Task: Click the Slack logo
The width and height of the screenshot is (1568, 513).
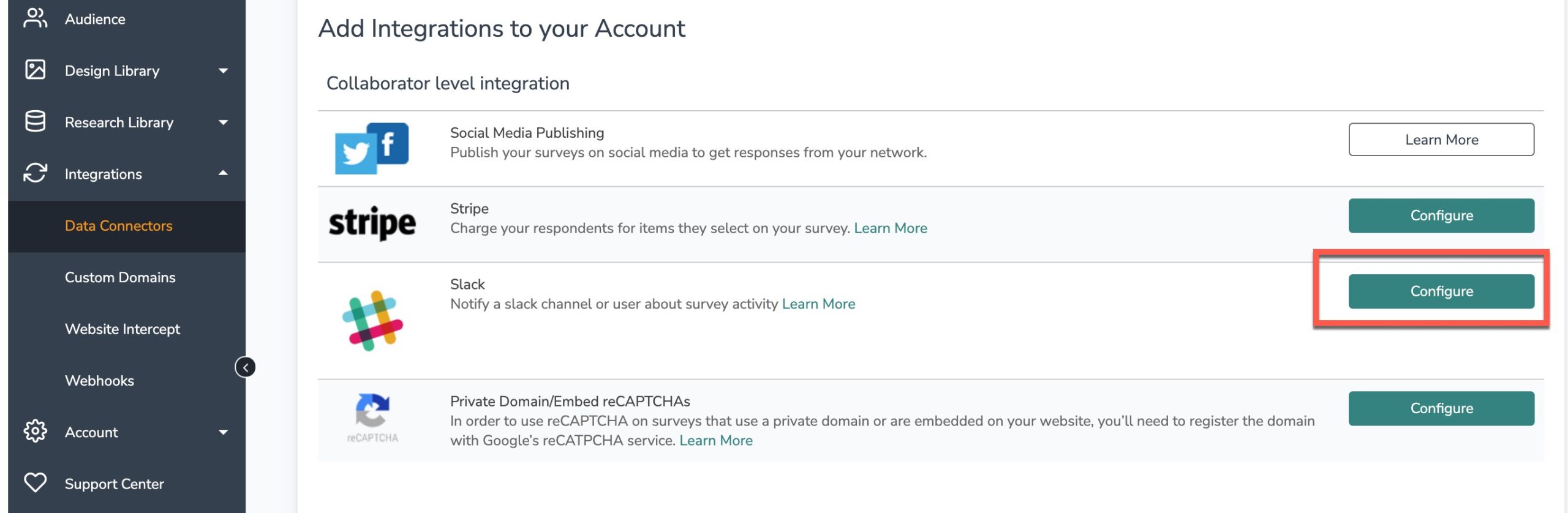Action: click(372, 320)
